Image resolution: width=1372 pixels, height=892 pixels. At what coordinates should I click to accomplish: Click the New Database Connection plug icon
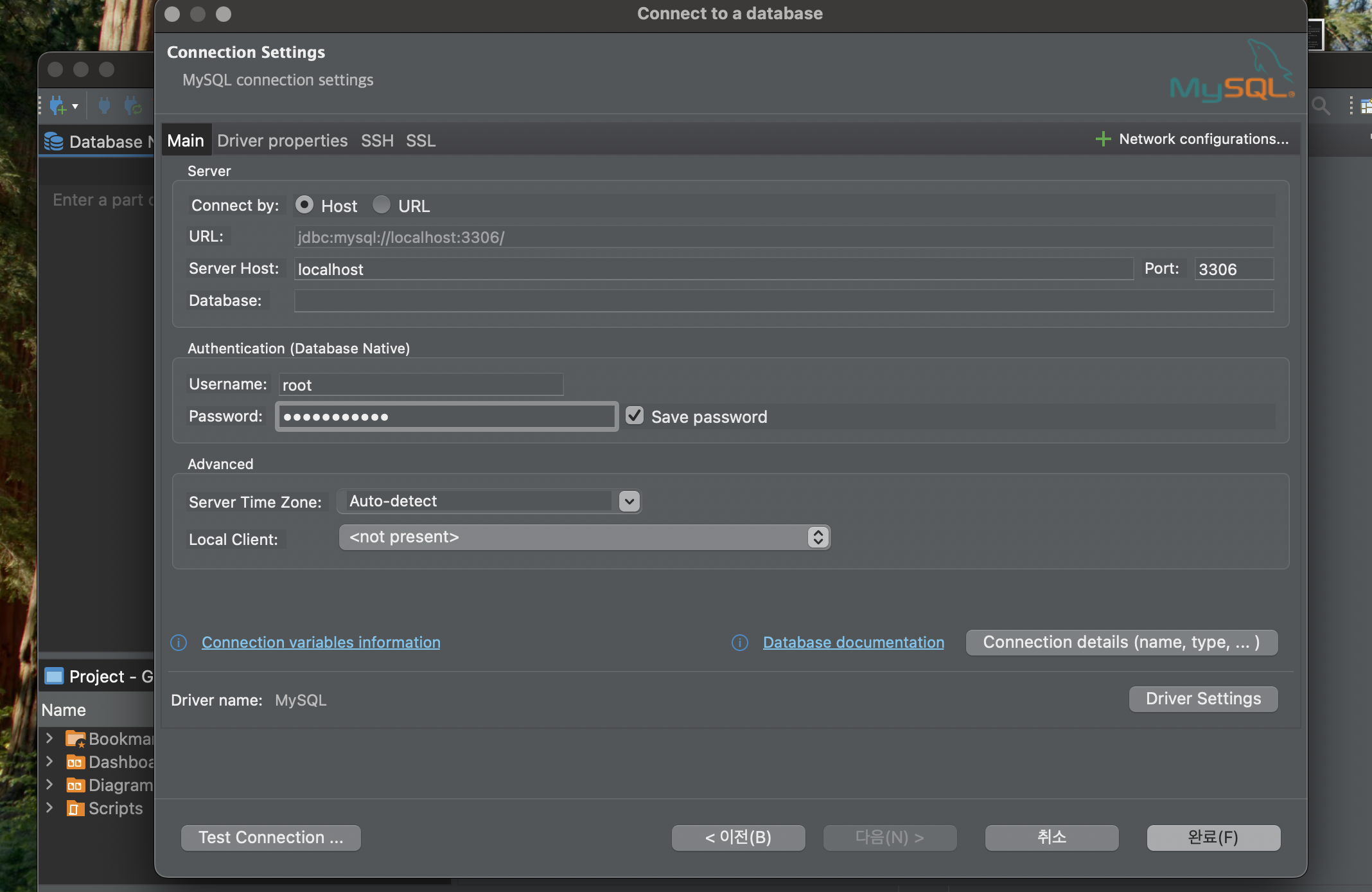click(x=57, y=105)
